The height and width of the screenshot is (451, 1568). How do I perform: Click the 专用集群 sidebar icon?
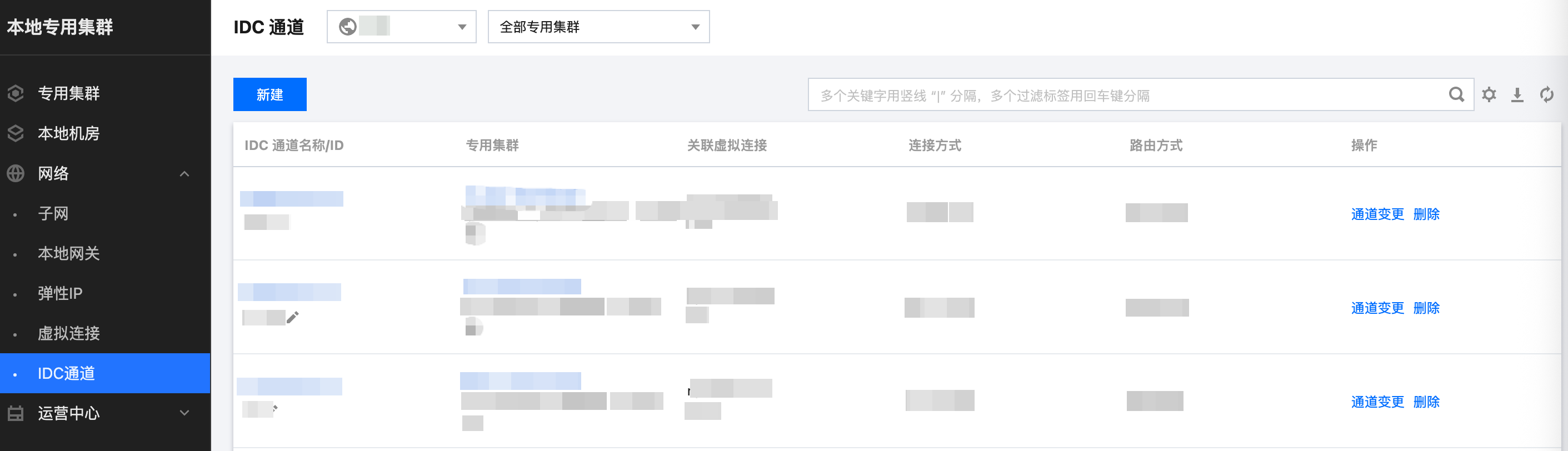[16, 93]
